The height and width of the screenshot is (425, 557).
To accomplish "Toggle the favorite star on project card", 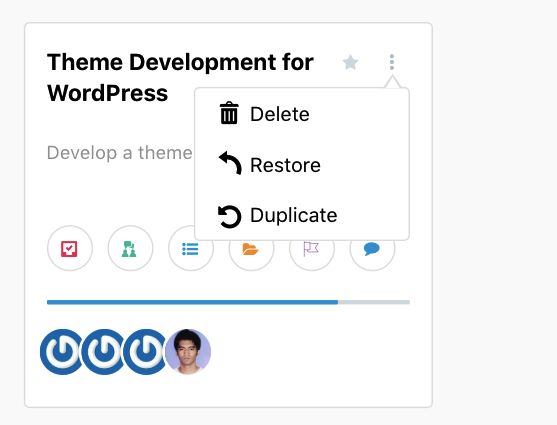I will [350, 63].
